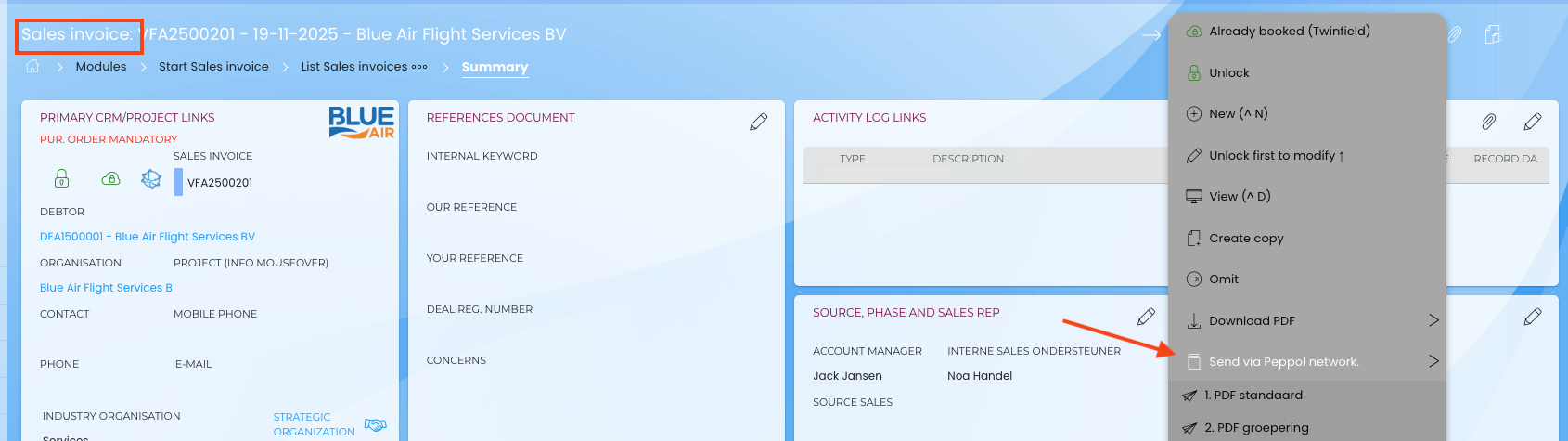Click the document copy icon in the top header
The width and height of the screenshot is (1568, 441).
coord(1493,34)
